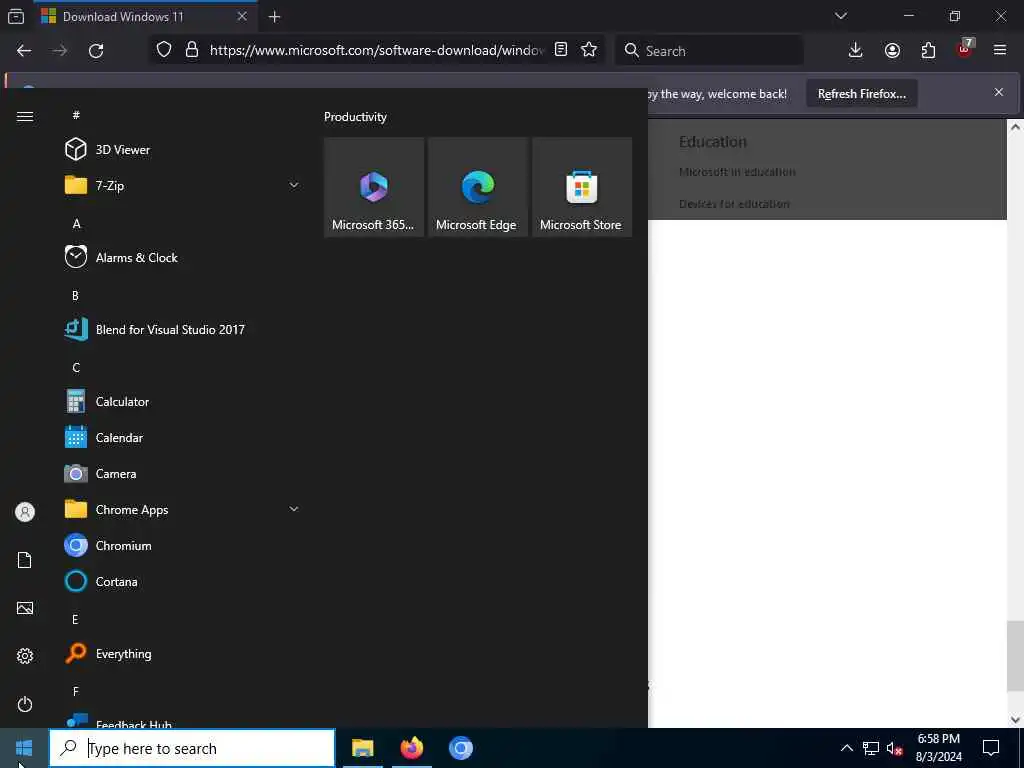Click the Windows Start button
The height and width of the screenshot is (768, 1024).
click(24, 748)
